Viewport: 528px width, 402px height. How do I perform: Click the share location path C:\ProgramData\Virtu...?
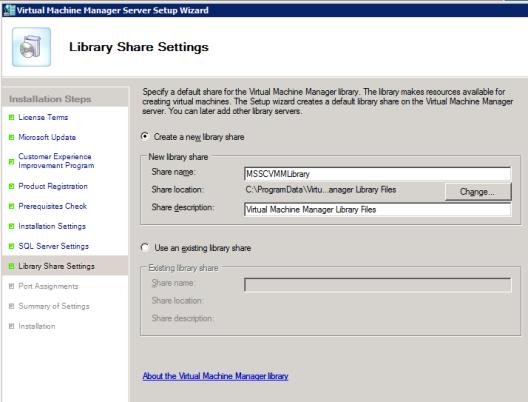(321, 190)
